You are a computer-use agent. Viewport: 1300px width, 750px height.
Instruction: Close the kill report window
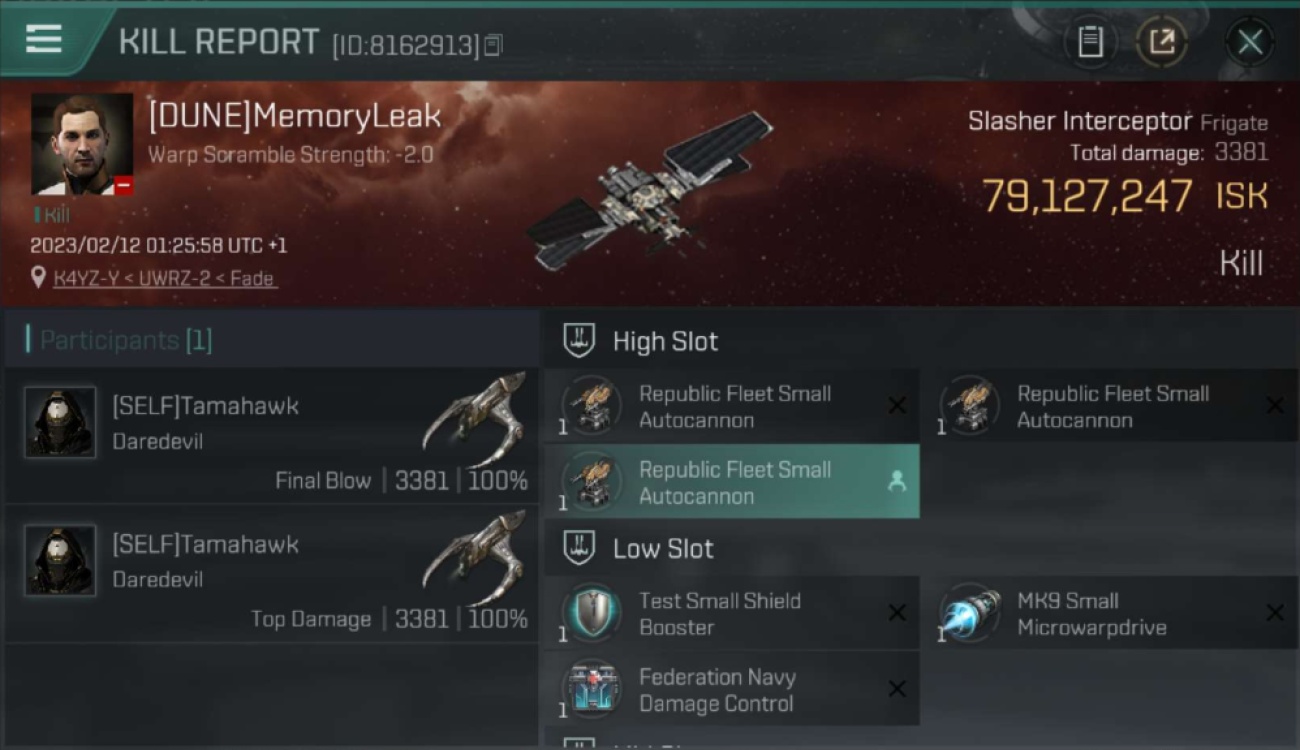click(1249, 42)
